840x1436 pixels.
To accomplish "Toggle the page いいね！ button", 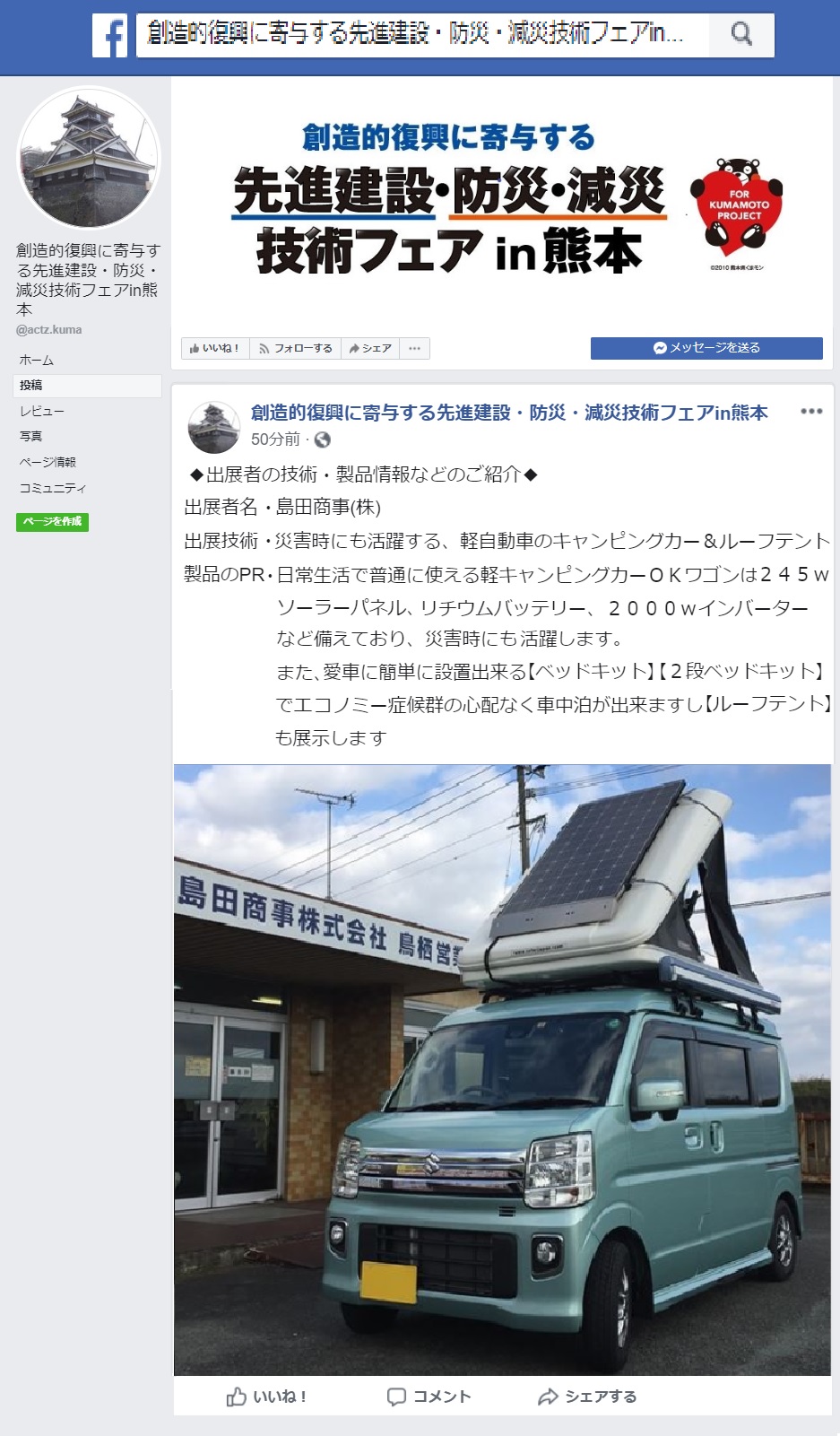I will click(215, 348).
